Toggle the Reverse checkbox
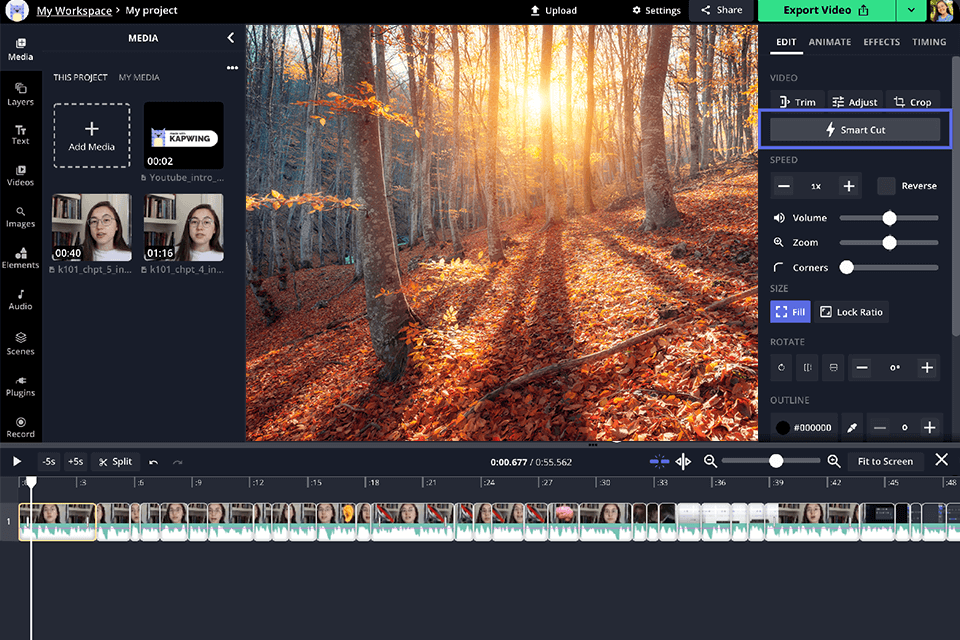This screenshot has height=640, width=960. [886, 186]
